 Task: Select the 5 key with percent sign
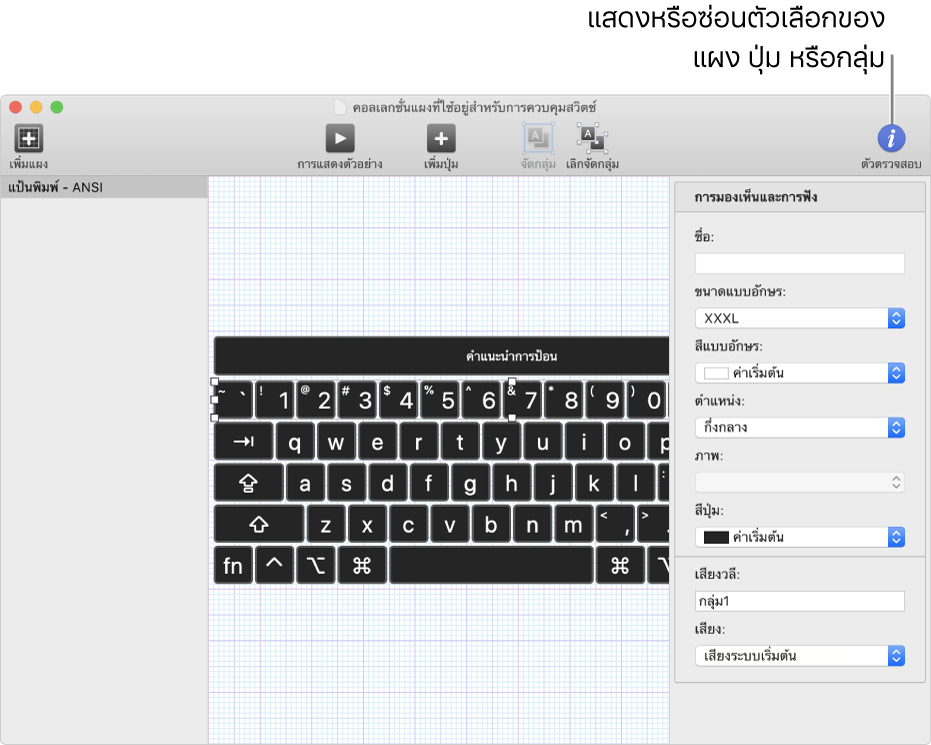(439, 400)
